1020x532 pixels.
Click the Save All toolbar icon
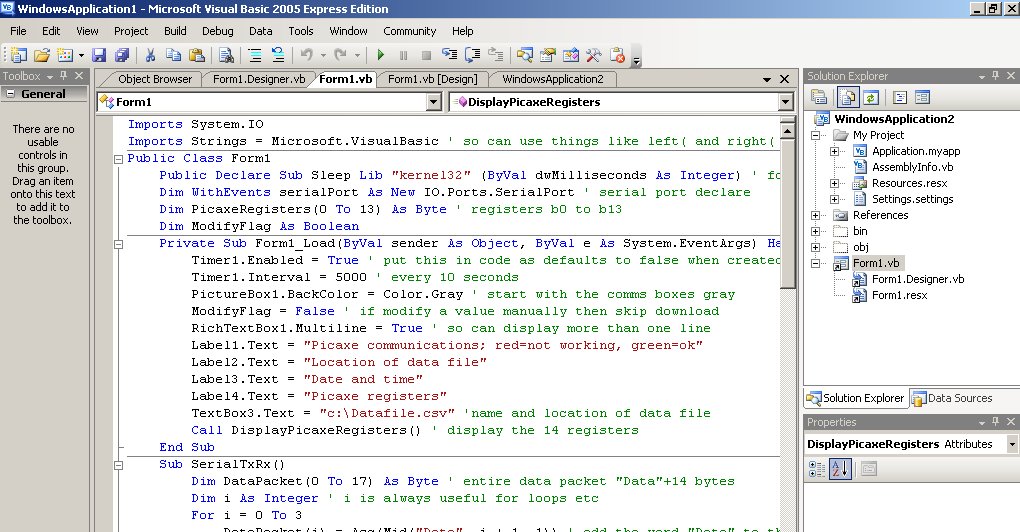[x=122, y=55]
